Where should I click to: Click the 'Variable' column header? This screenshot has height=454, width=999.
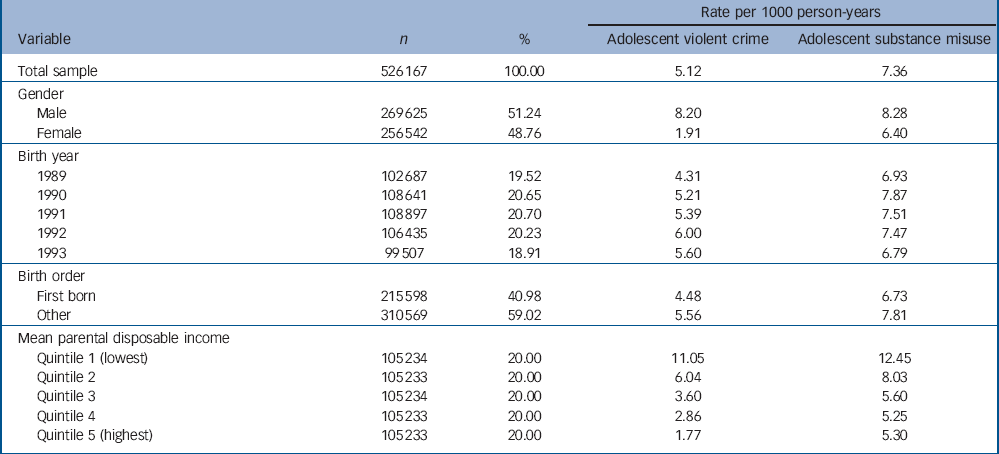pyautogui.click(x=43, y=40)
